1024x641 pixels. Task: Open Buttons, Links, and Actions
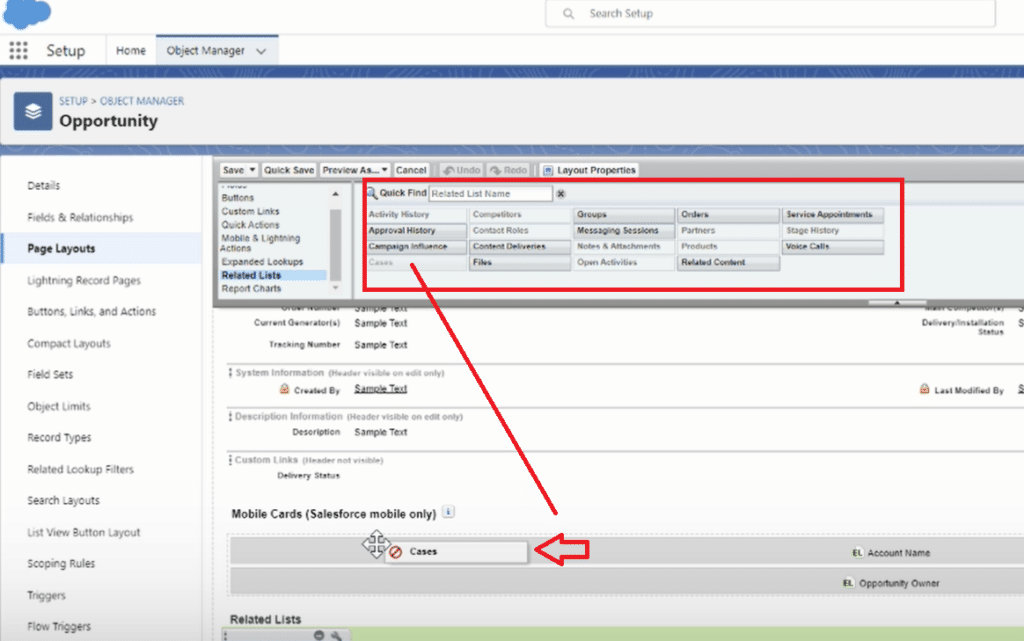pyautogui.click(x=91, y=312)
